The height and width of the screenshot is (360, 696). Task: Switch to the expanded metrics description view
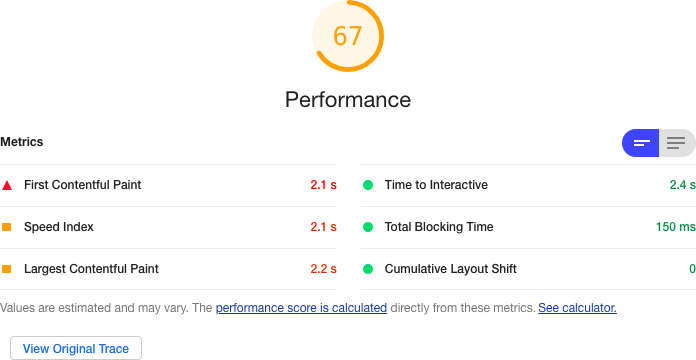coord(676,143)
